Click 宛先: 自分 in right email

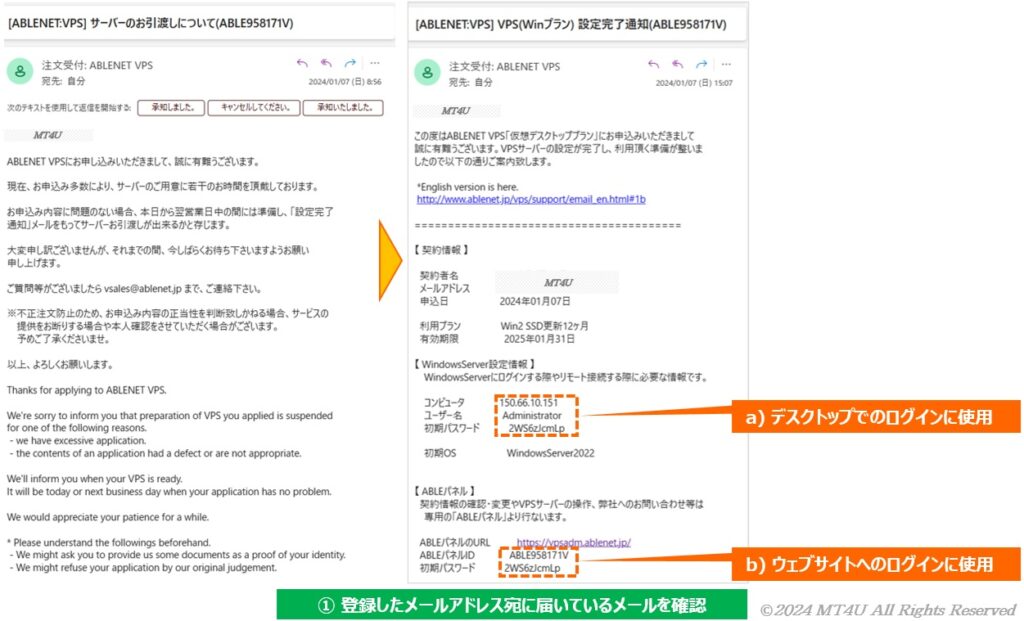coord(471,82)
